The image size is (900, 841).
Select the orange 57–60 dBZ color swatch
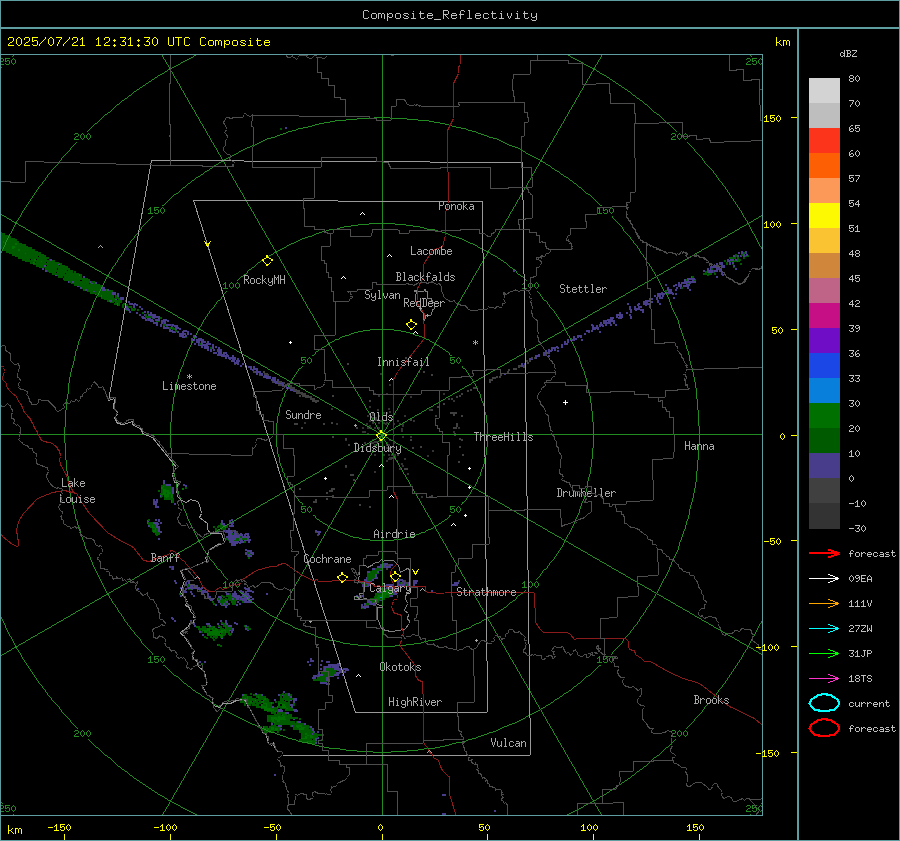[824, 166]
